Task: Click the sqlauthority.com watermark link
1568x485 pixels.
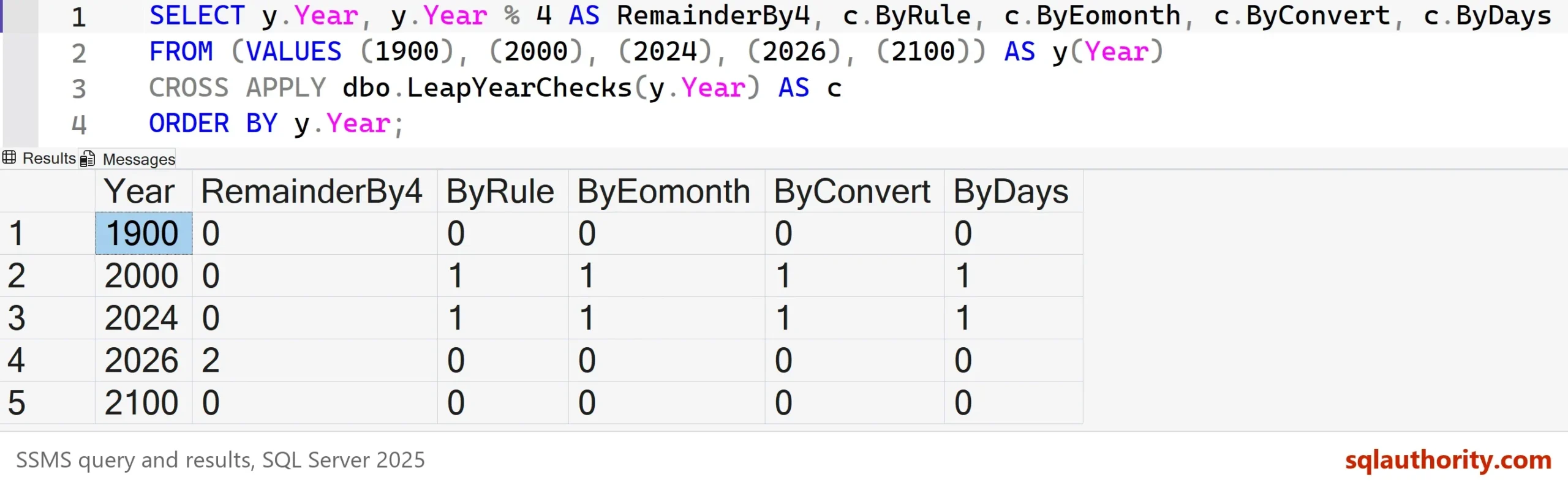Action: point(1448,460)
